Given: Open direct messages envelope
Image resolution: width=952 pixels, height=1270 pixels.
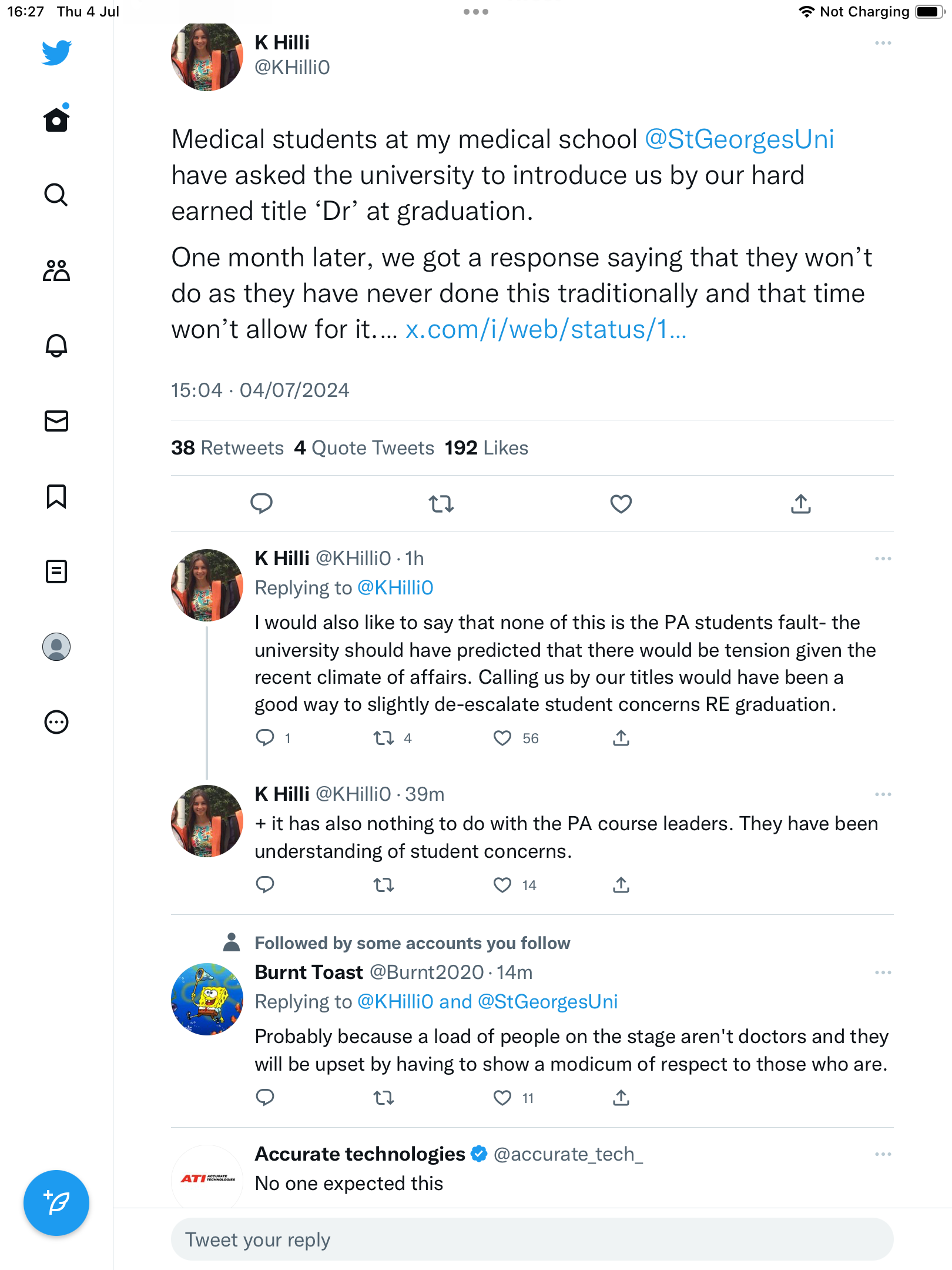Looking at the screenshot, I should point(56,421).
